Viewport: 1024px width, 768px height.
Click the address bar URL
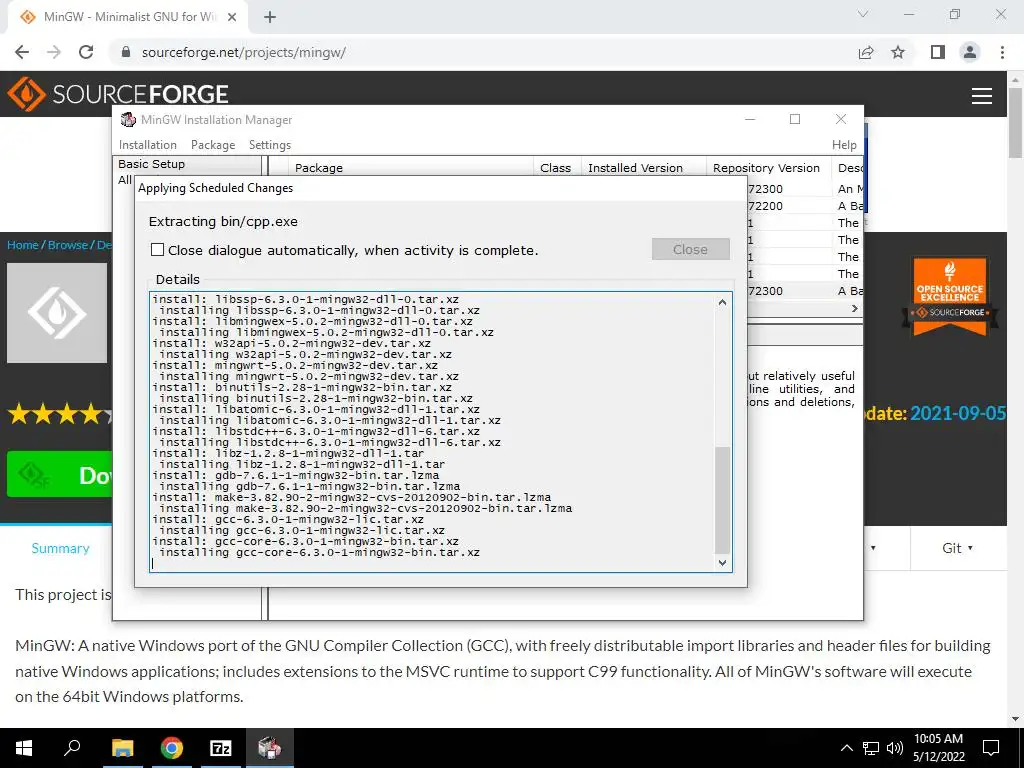click(244, 52)
